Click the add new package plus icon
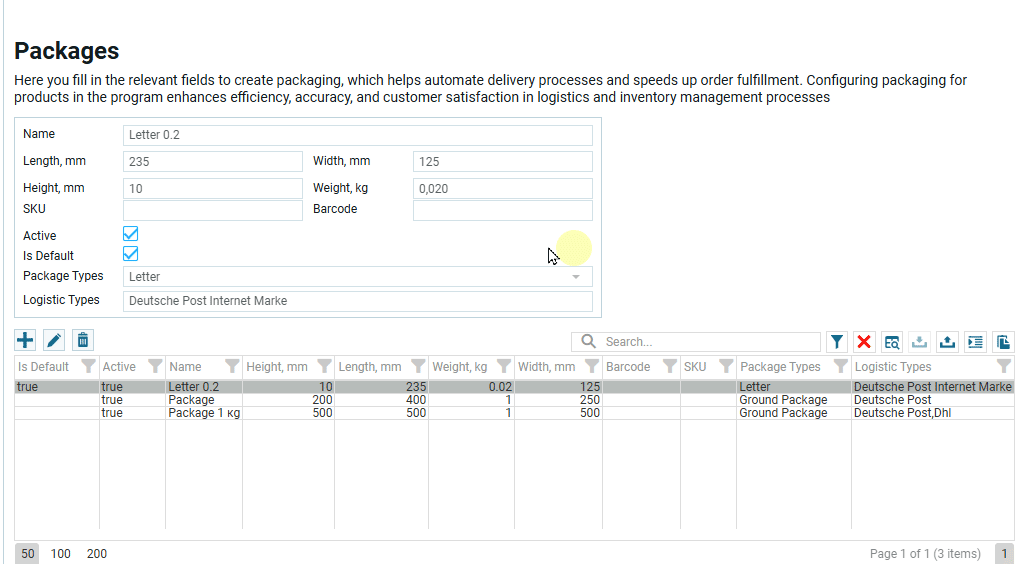 click(x=25, y=341)
